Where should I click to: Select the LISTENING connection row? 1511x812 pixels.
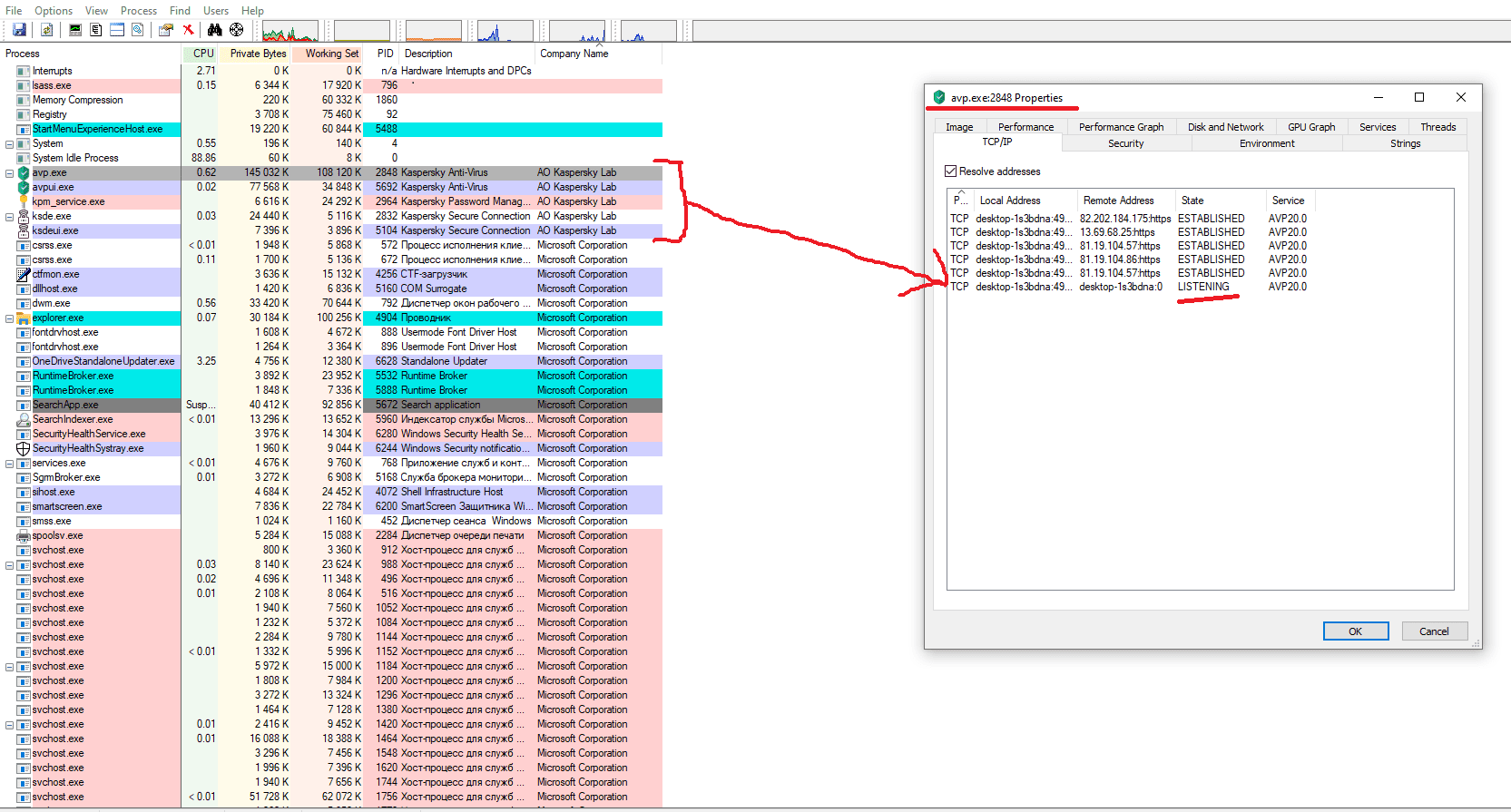(x=1130, y=287)
